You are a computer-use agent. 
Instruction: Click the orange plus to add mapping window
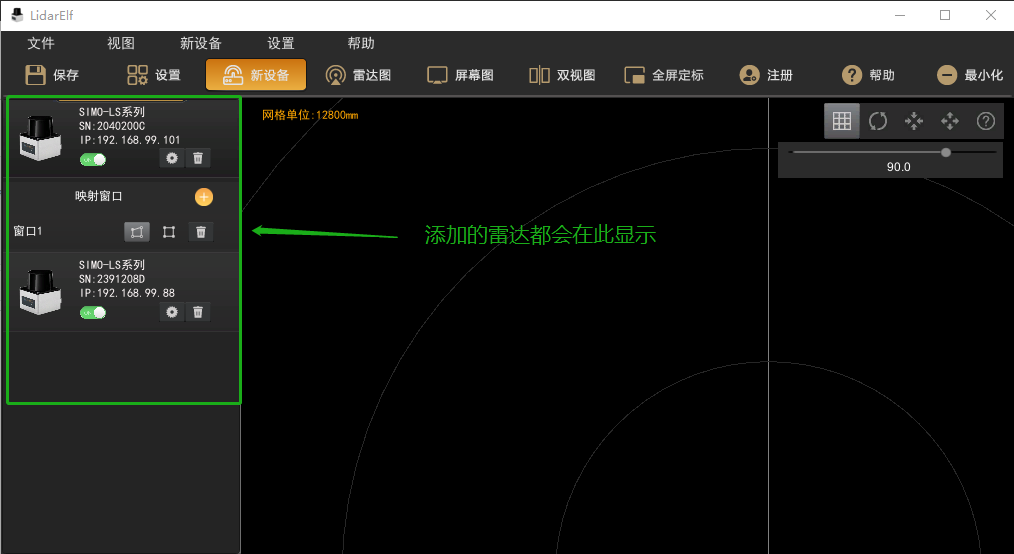[203, 197]
